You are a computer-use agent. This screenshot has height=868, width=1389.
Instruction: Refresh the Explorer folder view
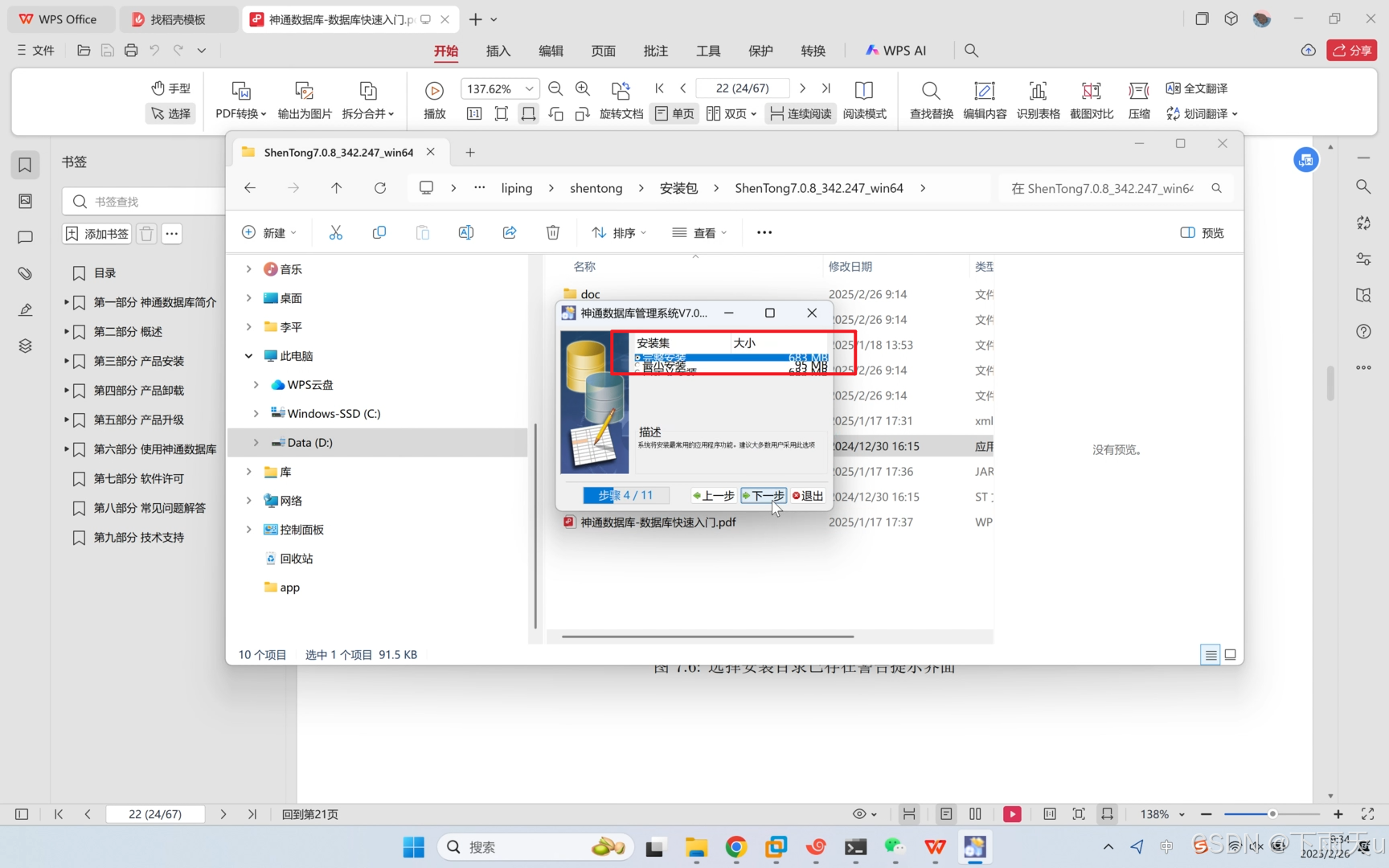380,188
